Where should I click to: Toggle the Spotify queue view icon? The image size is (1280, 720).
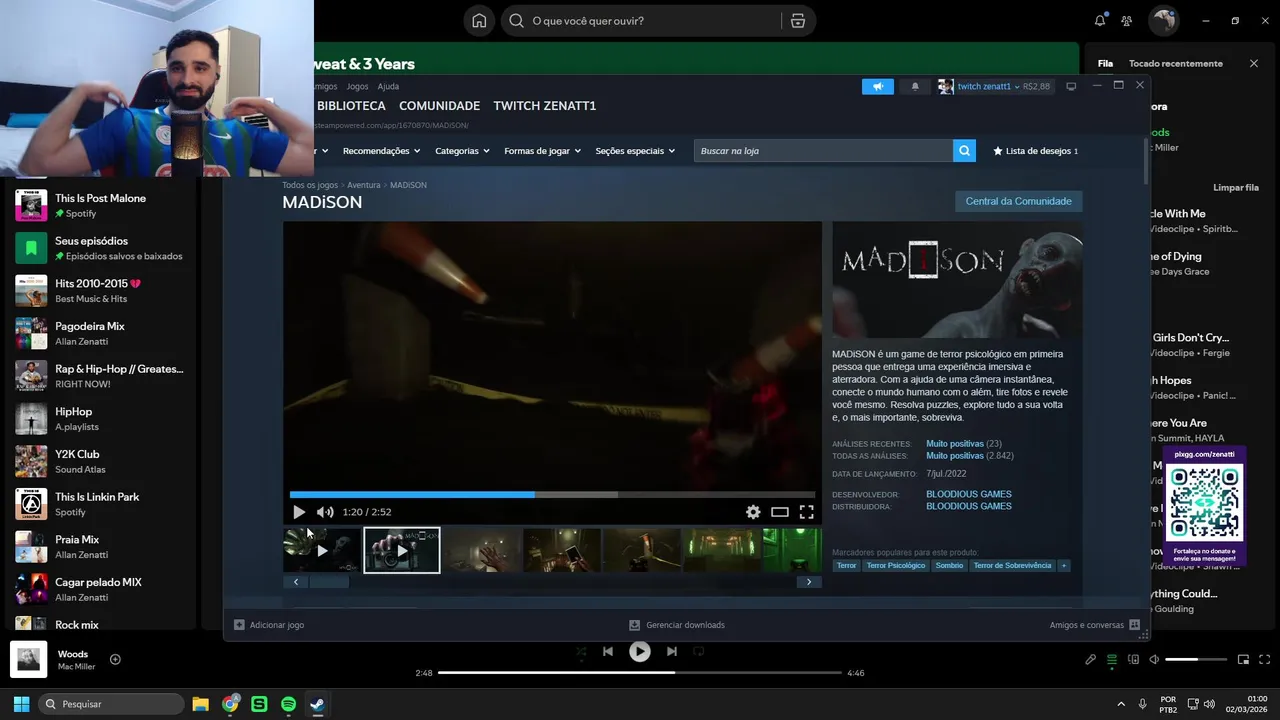tap(1112, 660)
